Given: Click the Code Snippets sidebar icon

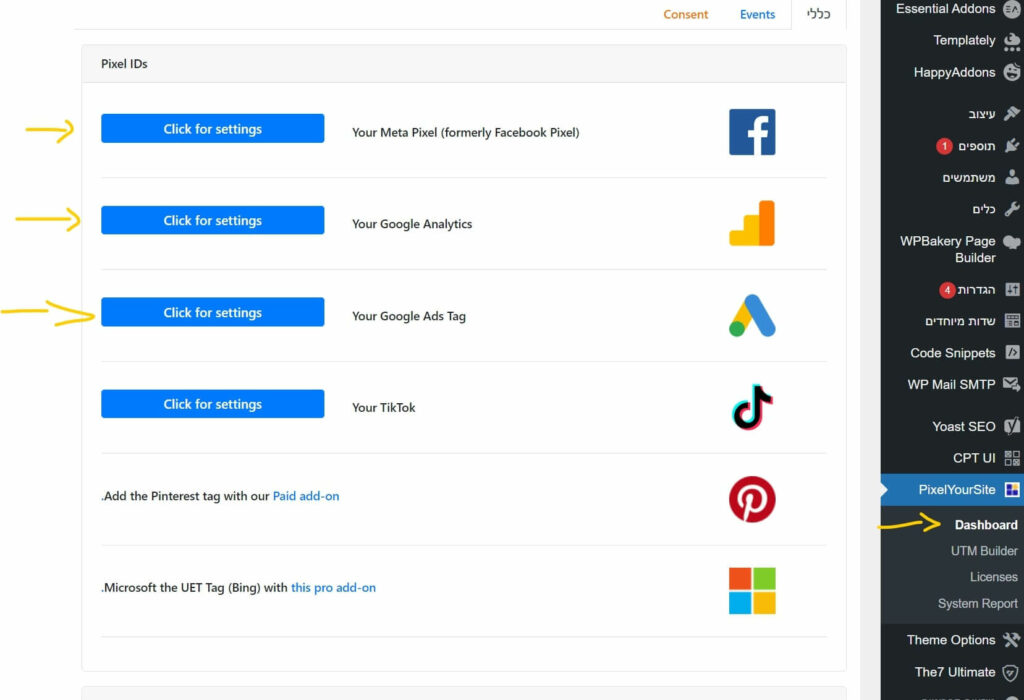Looking at the screenshot, I should coord(1012,353).
